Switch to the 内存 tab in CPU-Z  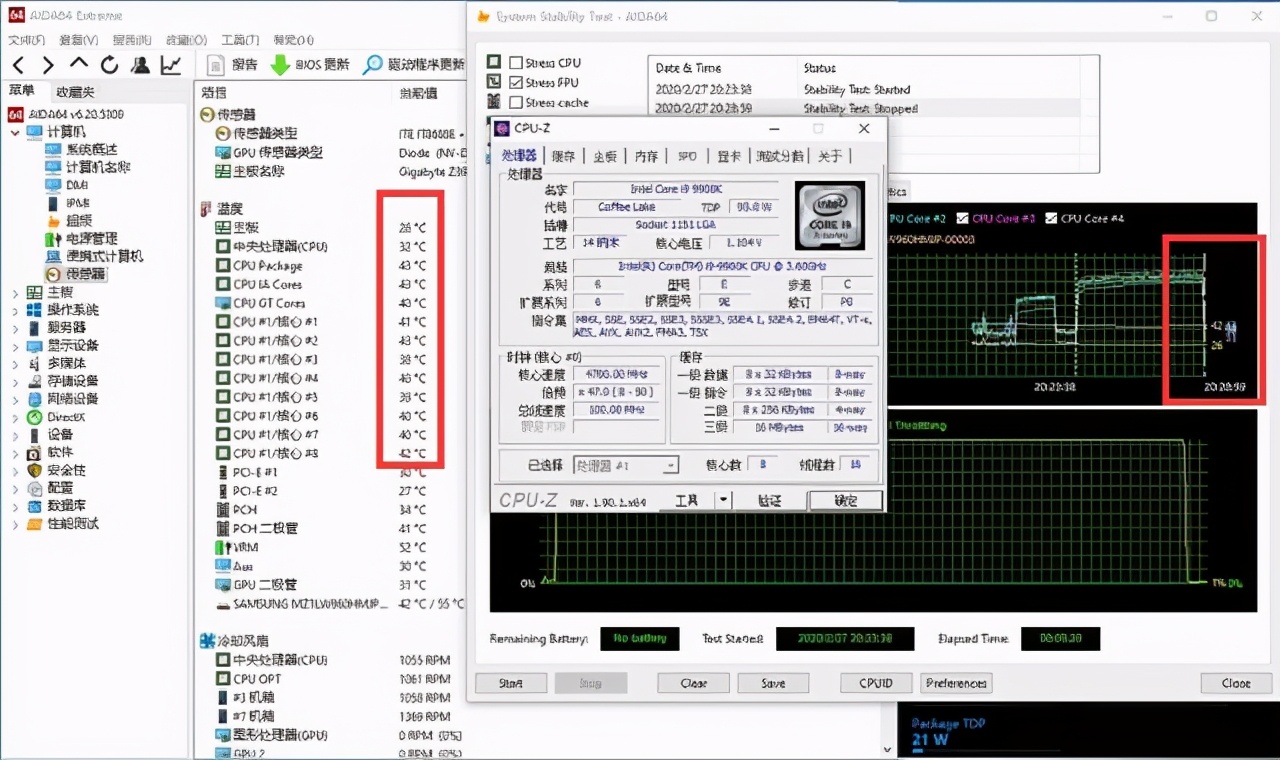(x=646, y=156)
